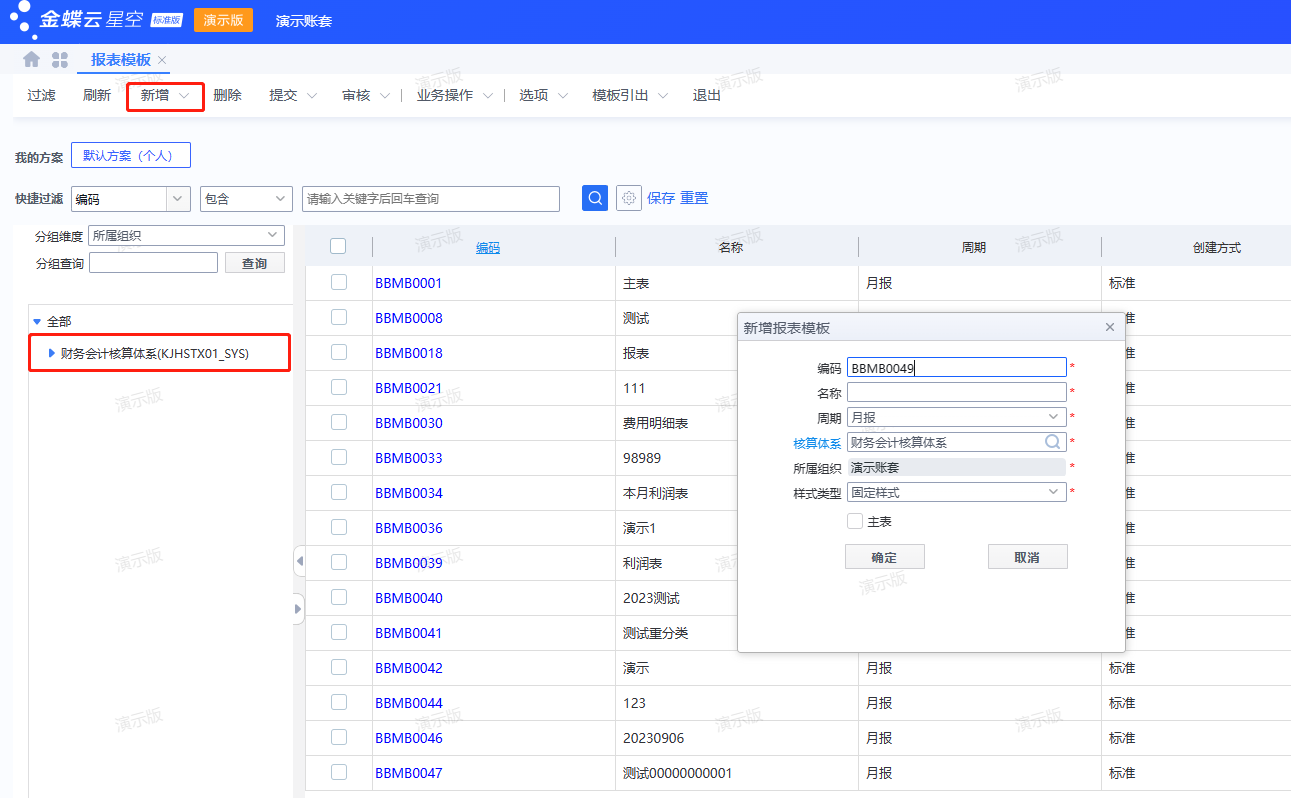The width and height of the screenshot is (1291, 798).
Task: Select the checkbox for row BBMB0030
Action: pyautogui.click(x=338, y=422)
